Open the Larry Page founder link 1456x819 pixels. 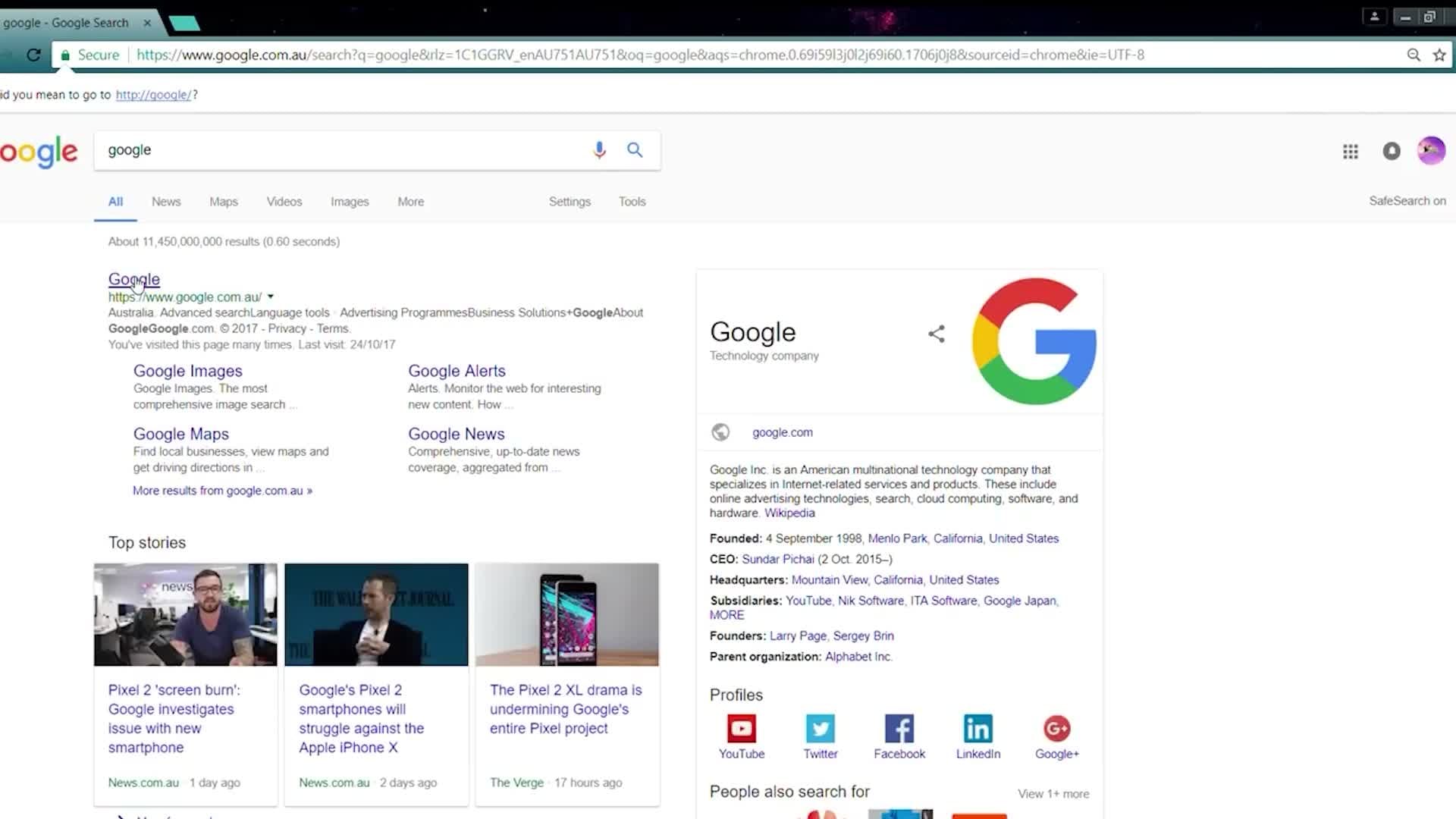point(798,636)
